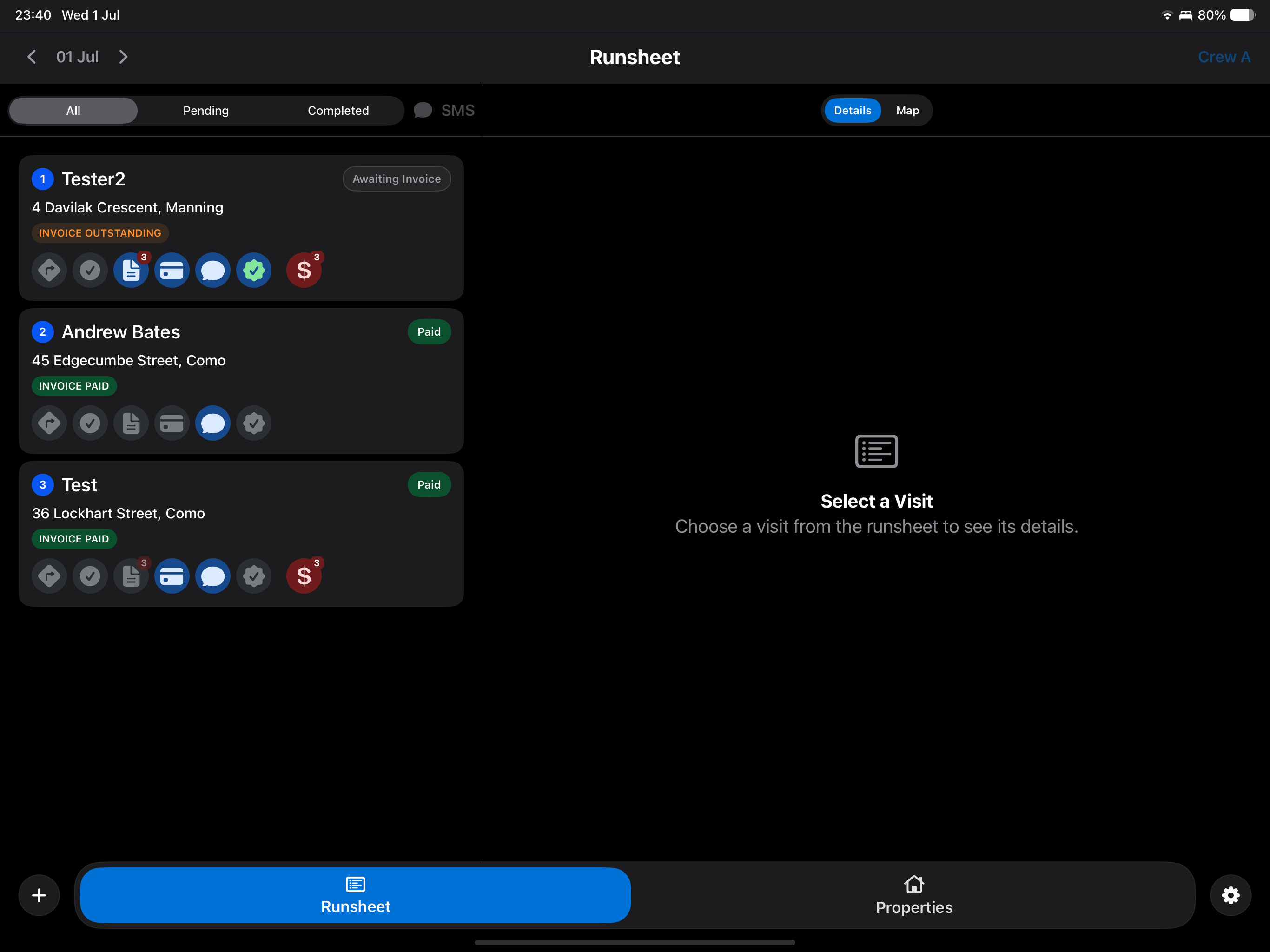The width and height of the screenshot is (1270, 952).
Task: Tap checkmark complete icon on Tester2 card
Action: coord(90,270)
